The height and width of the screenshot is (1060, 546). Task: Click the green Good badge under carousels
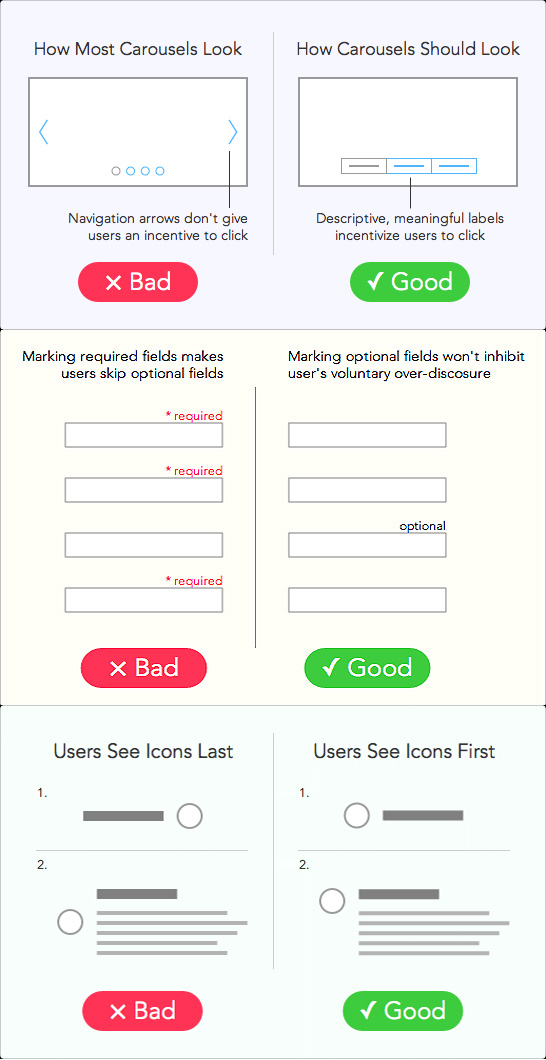click(x=410, y=282)
